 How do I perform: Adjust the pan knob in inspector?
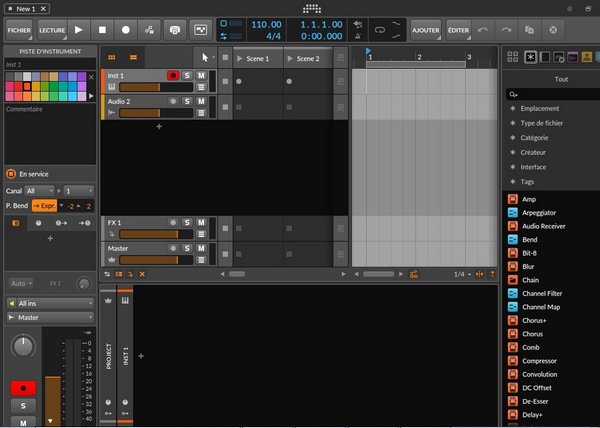point(23,346)
